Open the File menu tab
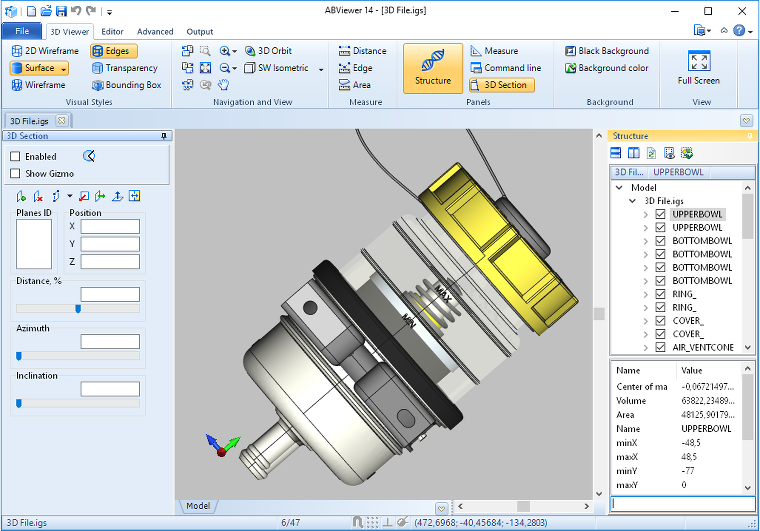Screen dimensions: 760x531 22,31
